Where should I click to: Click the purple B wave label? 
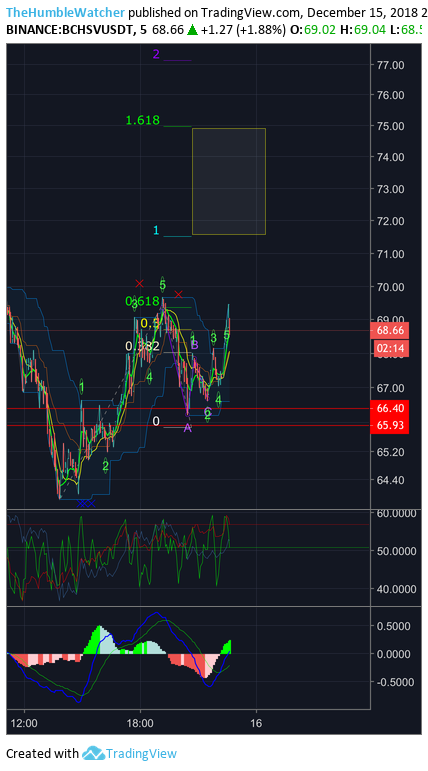[194, 345]
